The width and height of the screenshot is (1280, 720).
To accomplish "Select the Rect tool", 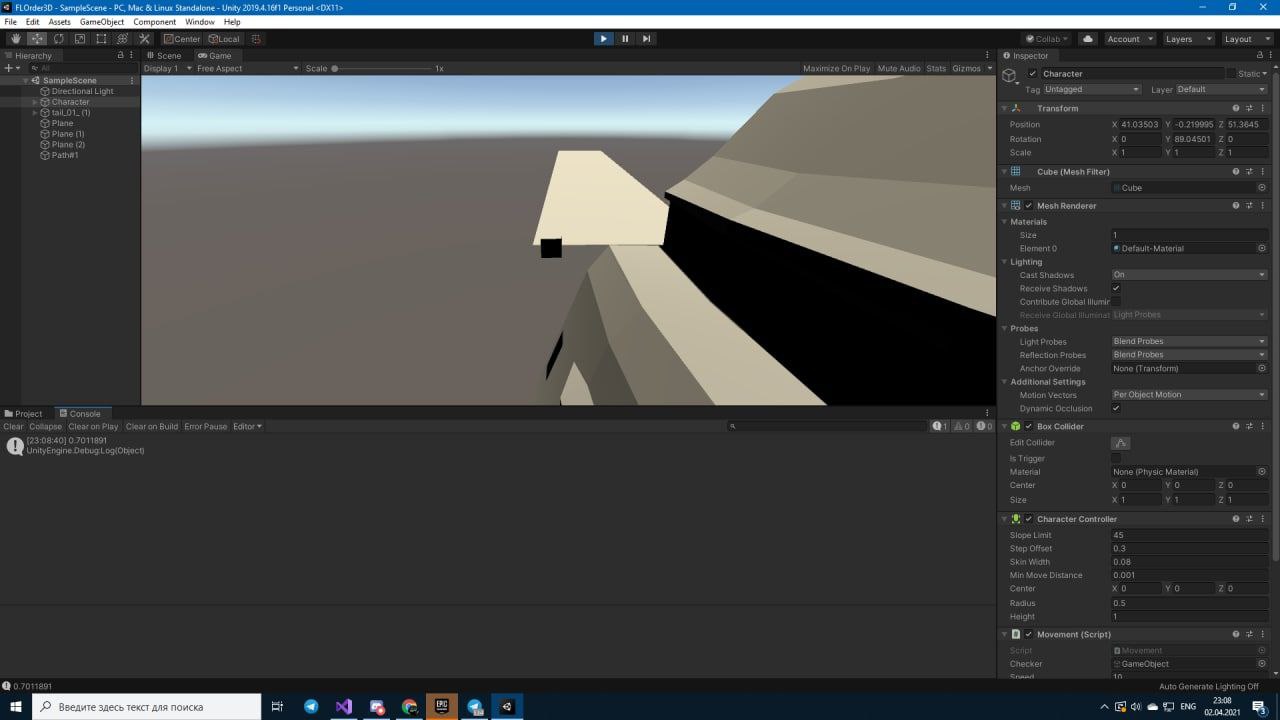I will pos(101,39).
